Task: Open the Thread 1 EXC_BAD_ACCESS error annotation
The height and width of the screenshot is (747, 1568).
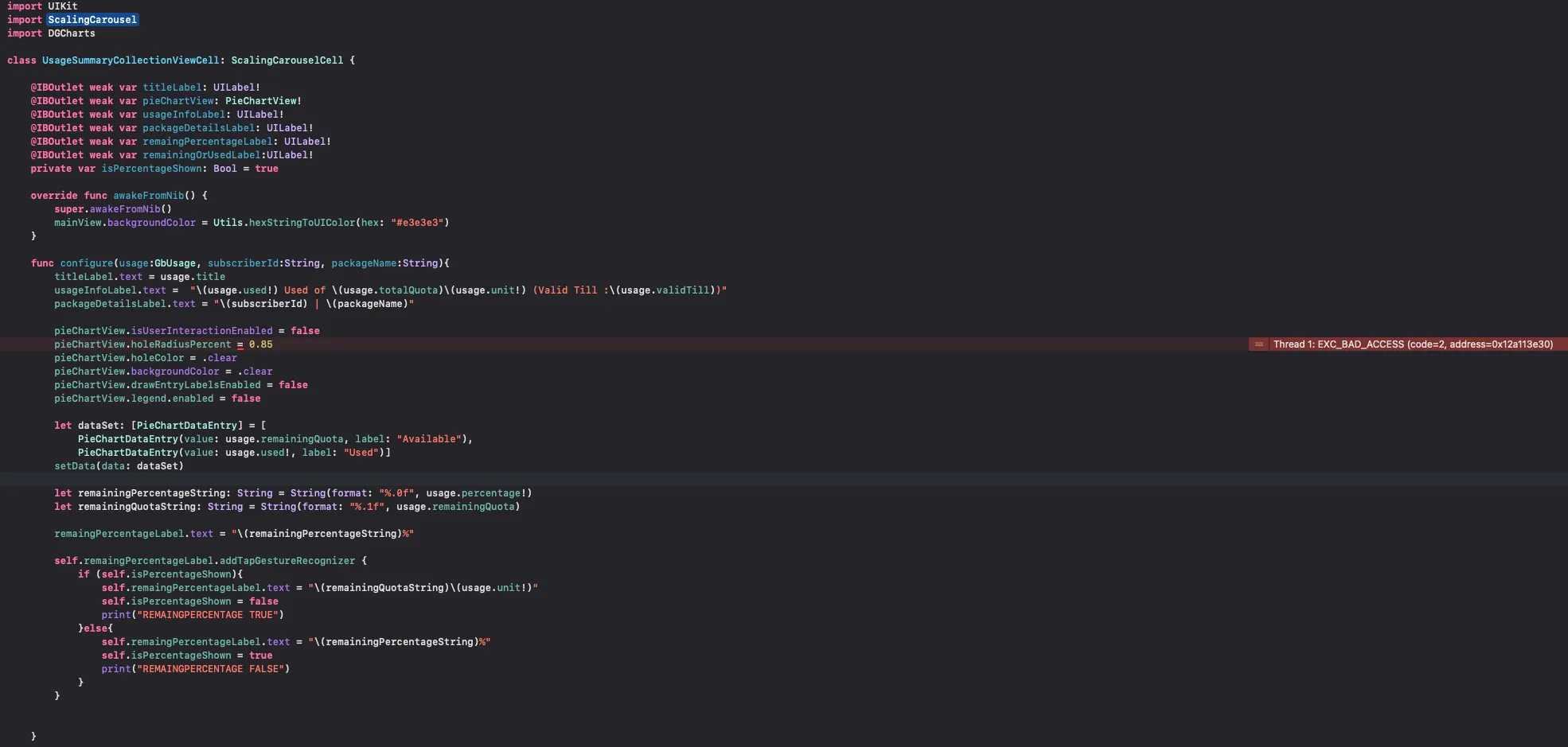Action: point(1413,344)
